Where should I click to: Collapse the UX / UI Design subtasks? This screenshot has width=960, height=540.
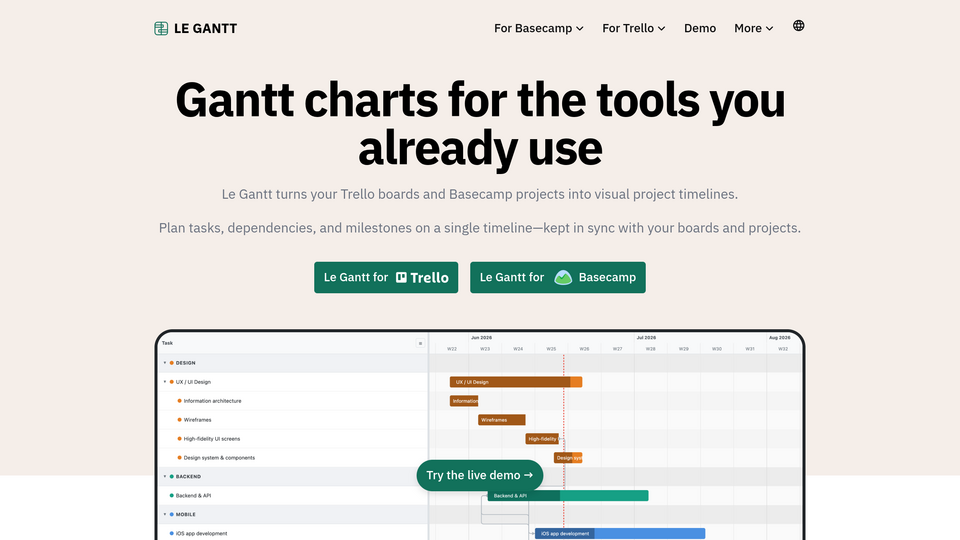pos(165,382)
